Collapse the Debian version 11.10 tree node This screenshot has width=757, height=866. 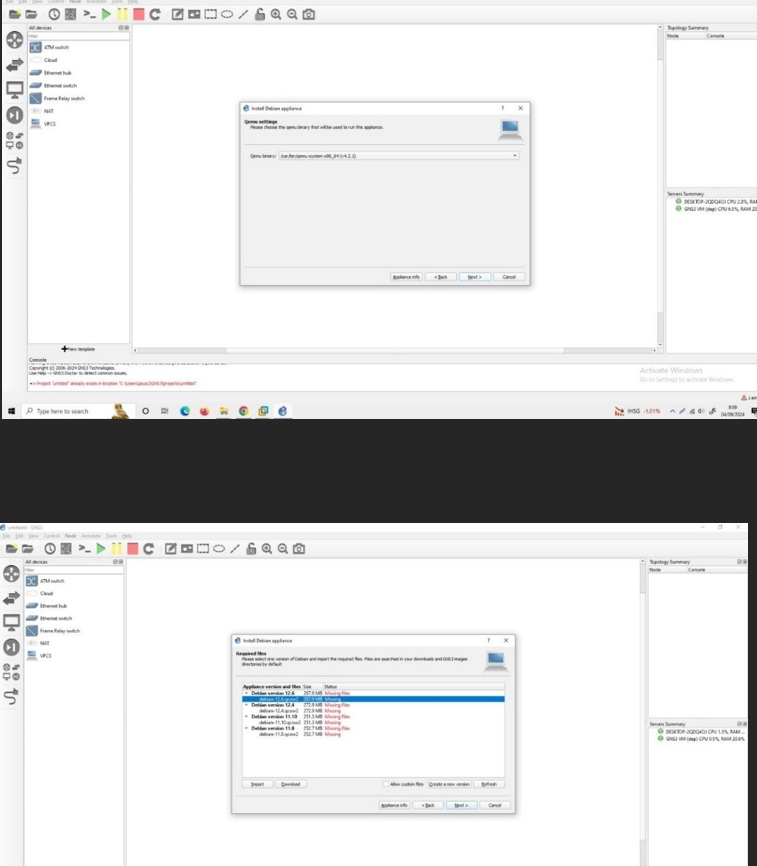tap(246, 716)
